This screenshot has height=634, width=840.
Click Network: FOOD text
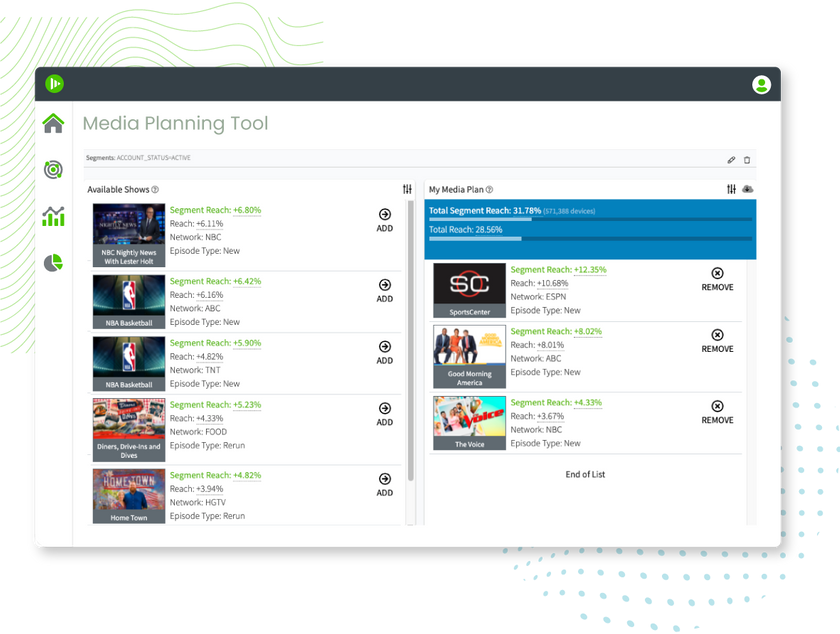[x=198, y=431]
